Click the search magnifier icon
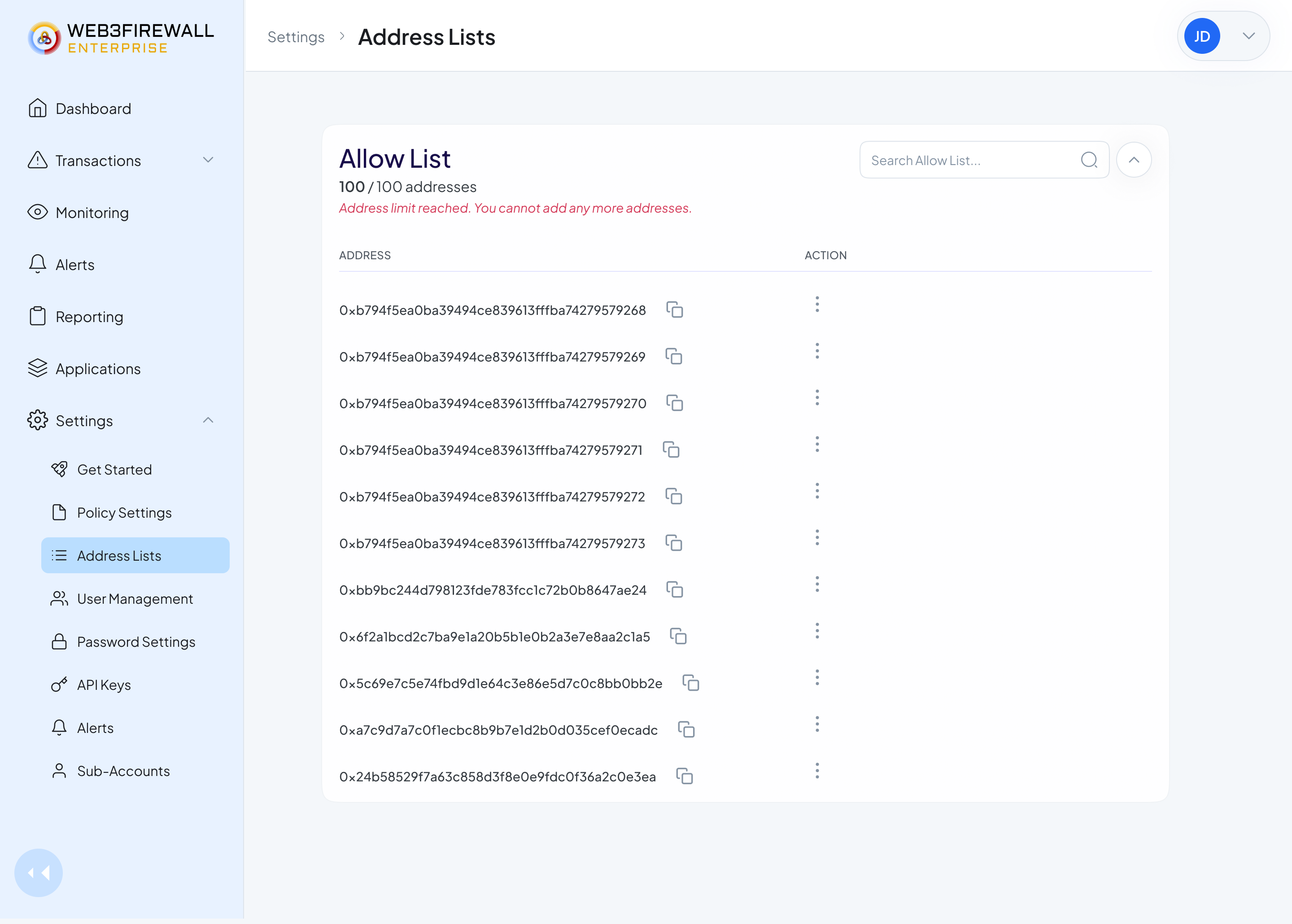 coord(1088,160)
